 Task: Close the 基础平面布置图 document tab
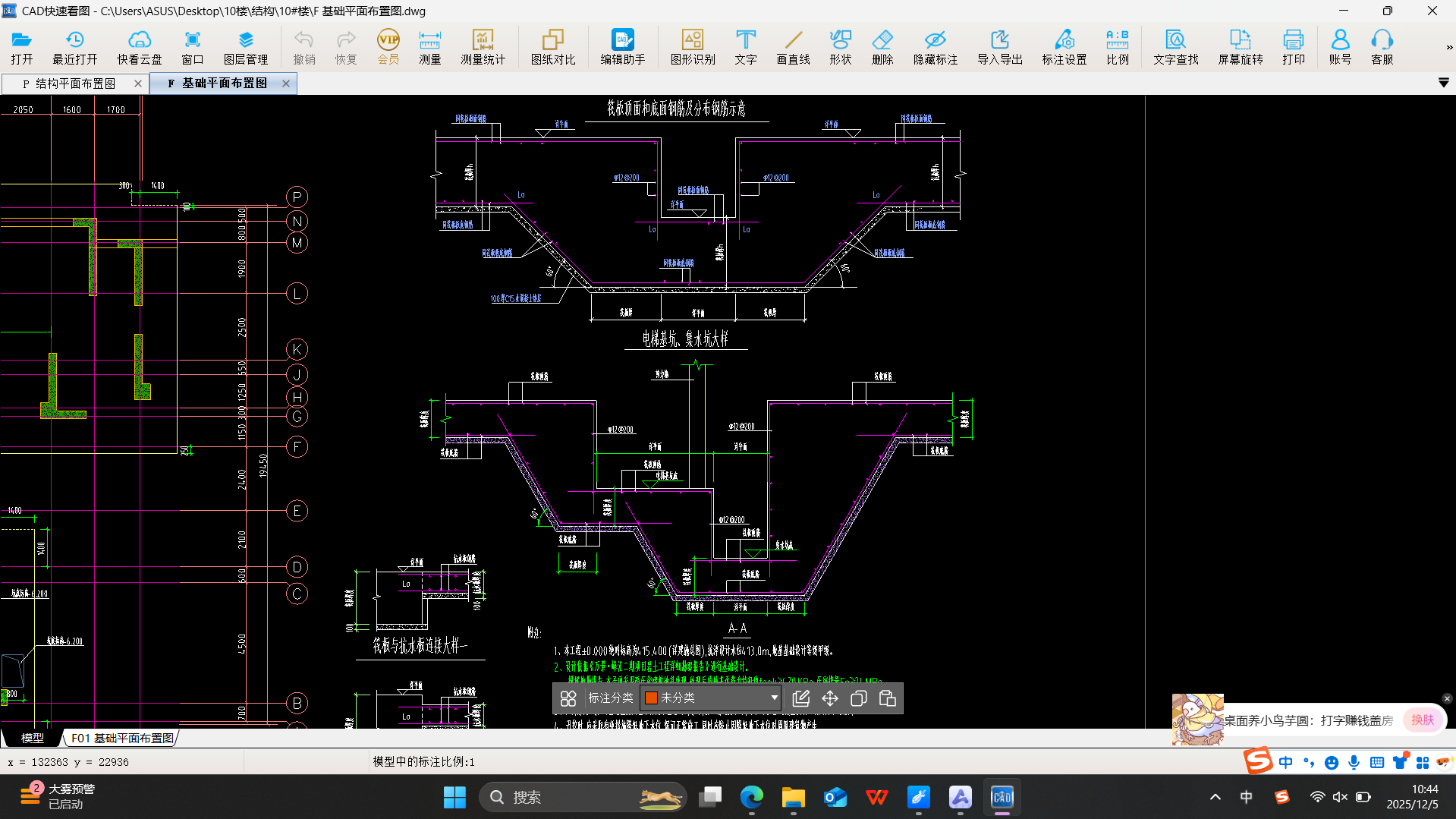tap(286, 83)
